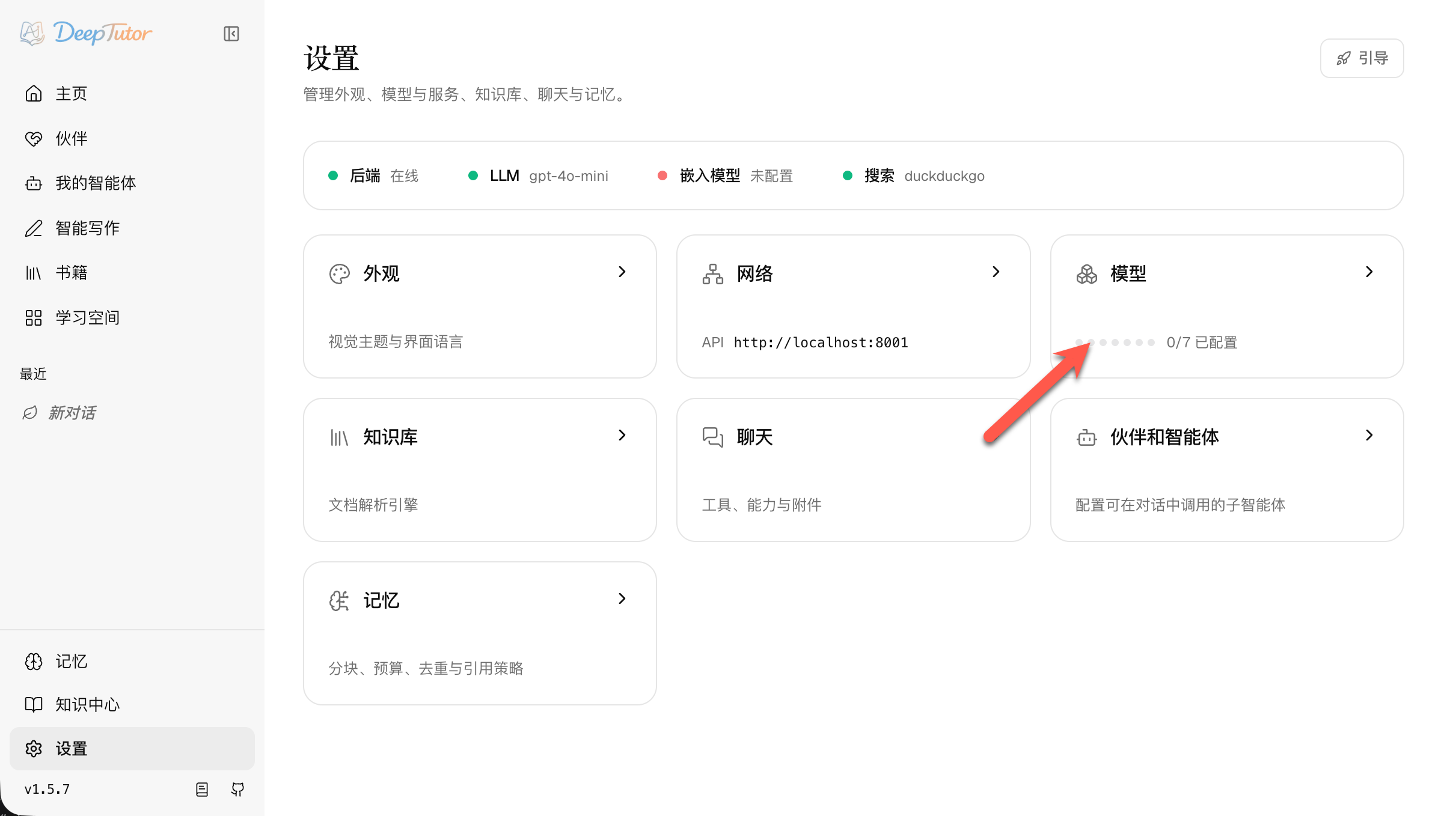Image resolution: width=1456 pixels, height=816 pixels.
Task: Click the leaf icon beside 新对话
Action: point(30,413)
